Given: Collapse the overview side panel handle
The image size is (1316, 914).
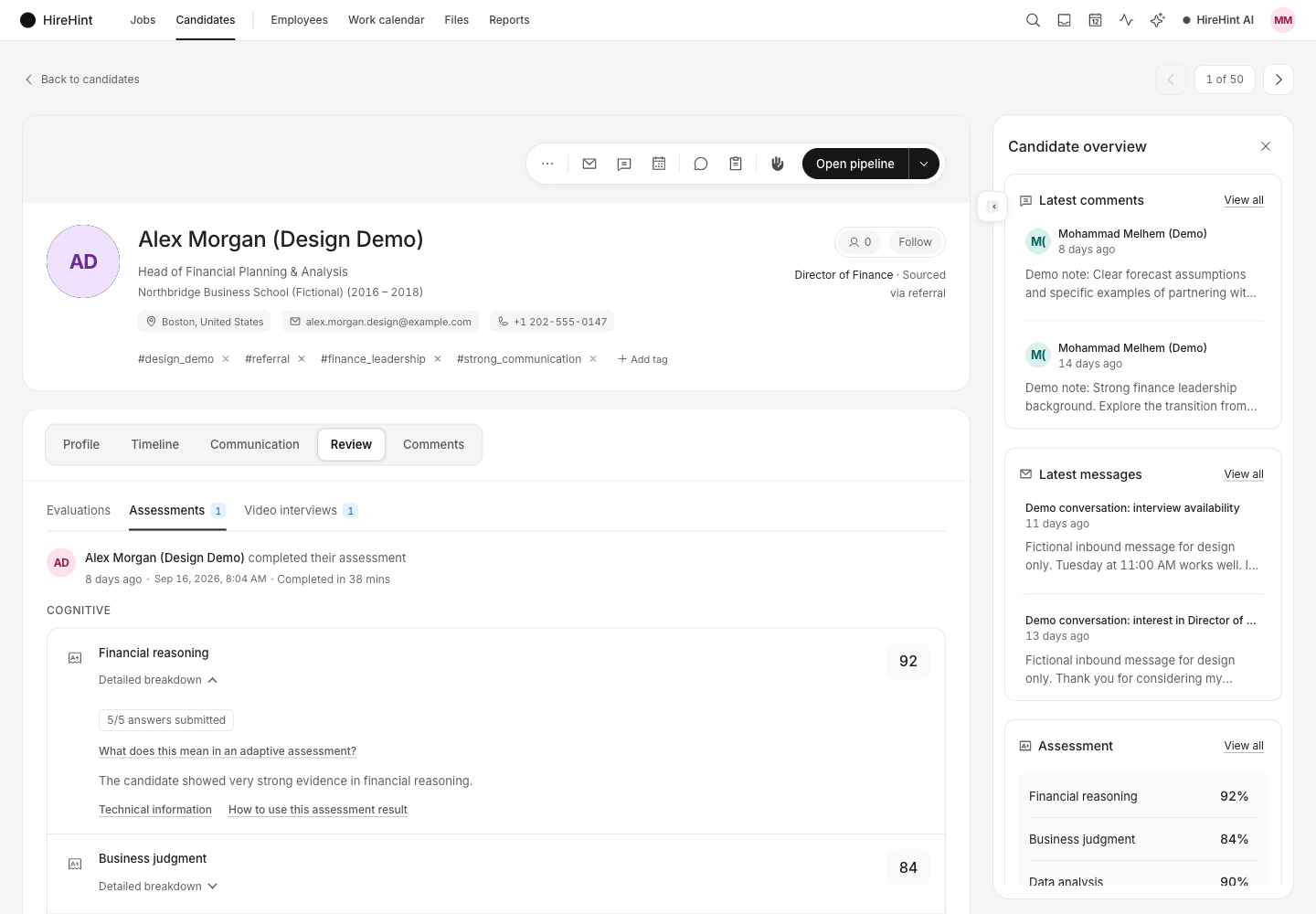Looking at the screenshot, I should [992, 207].
